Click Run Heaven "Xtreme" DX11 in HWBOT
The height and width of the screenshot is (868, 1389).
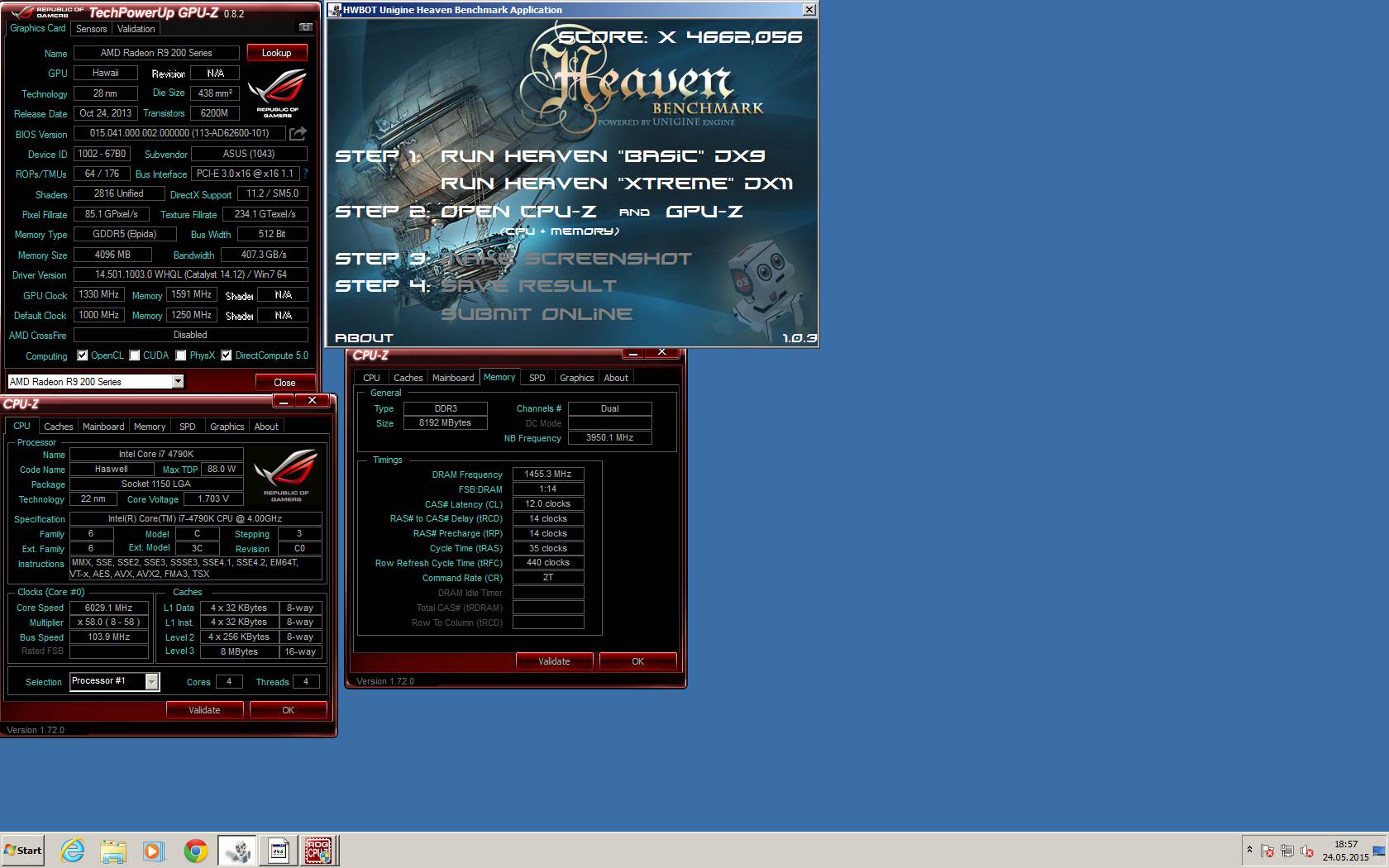(617, 184)
